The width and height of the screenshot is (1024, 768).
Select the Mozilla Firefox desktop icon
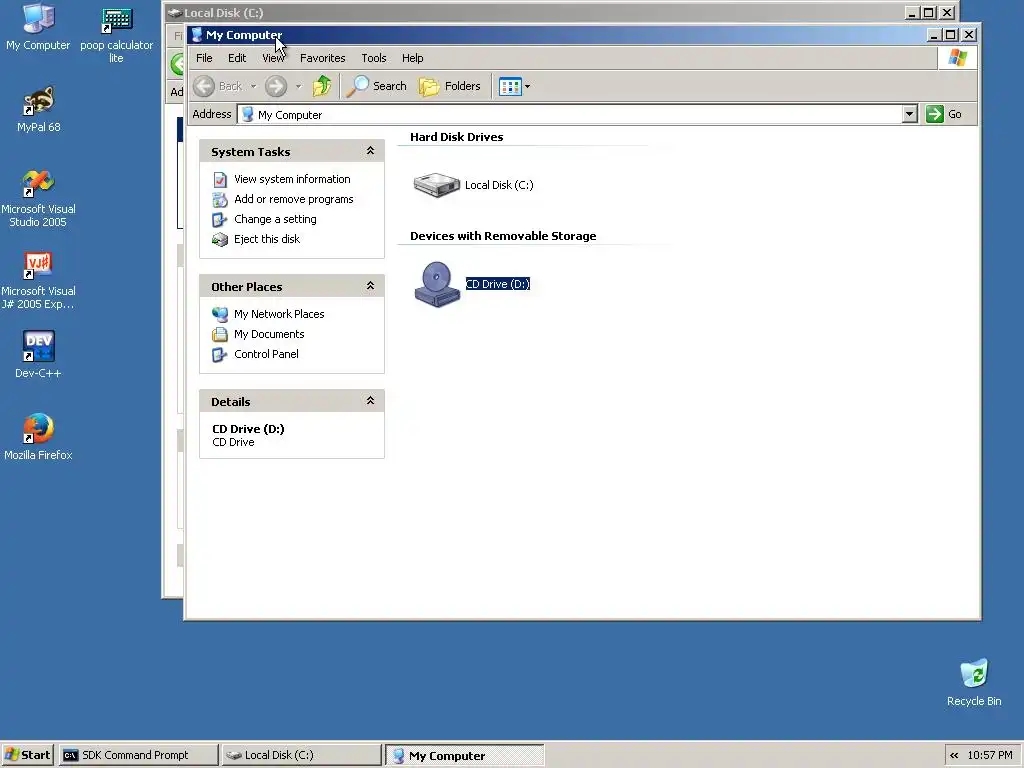[39, 437]
